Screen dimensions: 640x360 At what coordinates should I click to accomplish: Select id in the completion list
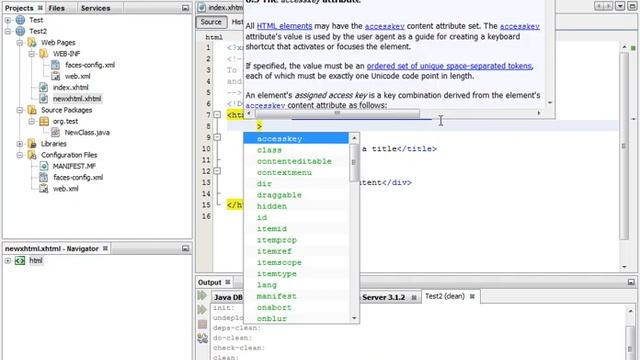(296, 218)
